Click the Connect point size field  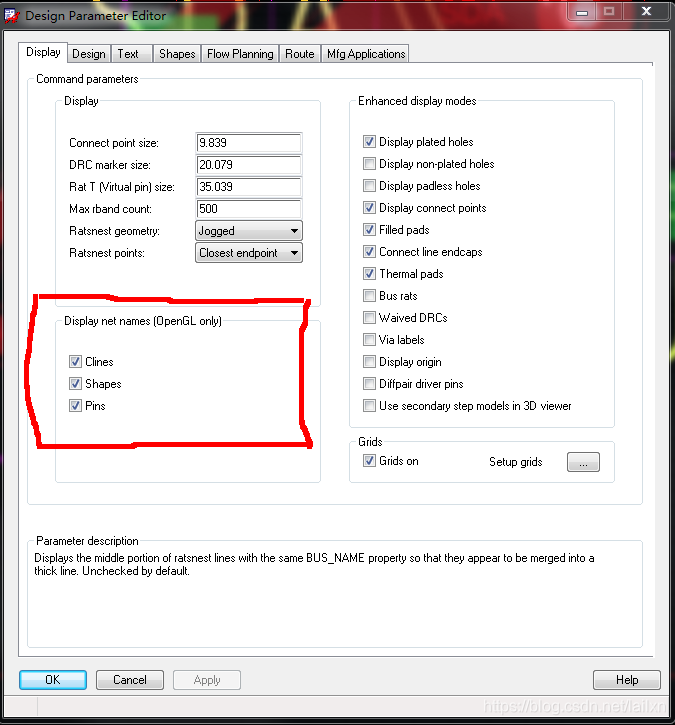coord(249,143)
